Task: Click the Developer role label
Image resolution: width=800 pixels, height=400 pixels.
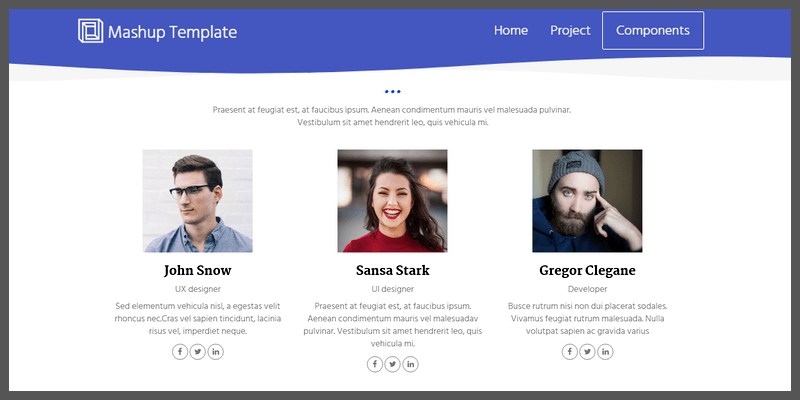Action: tap(587, 289)
